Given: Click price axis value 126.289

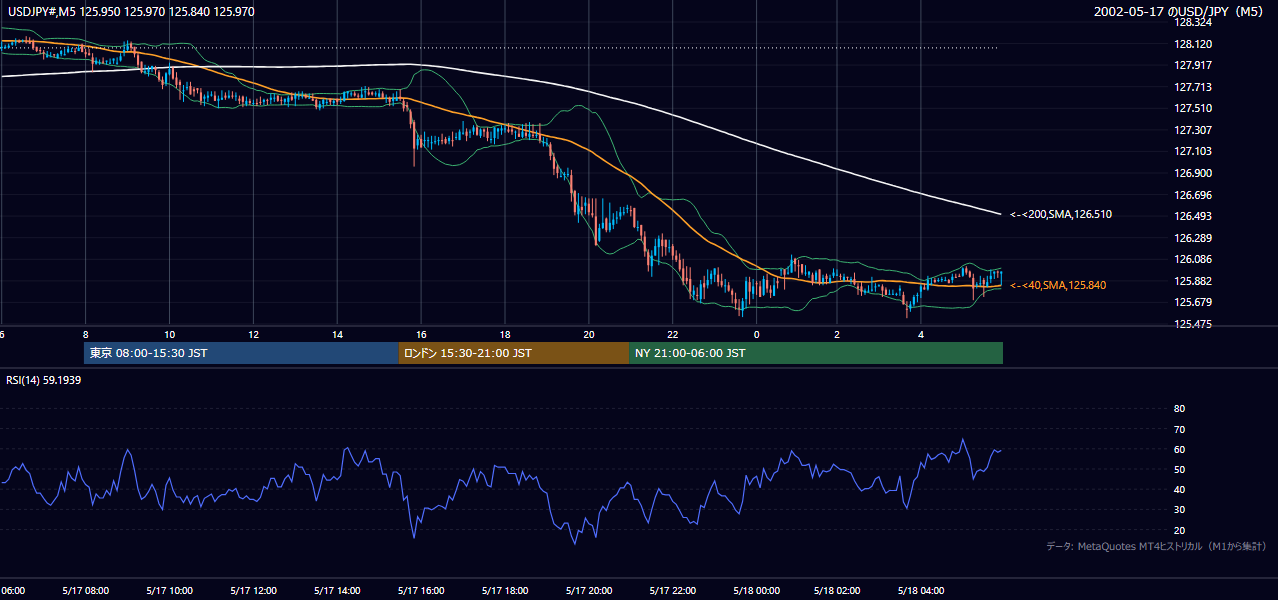Looking at the screenshot, I should [1193, 238].
